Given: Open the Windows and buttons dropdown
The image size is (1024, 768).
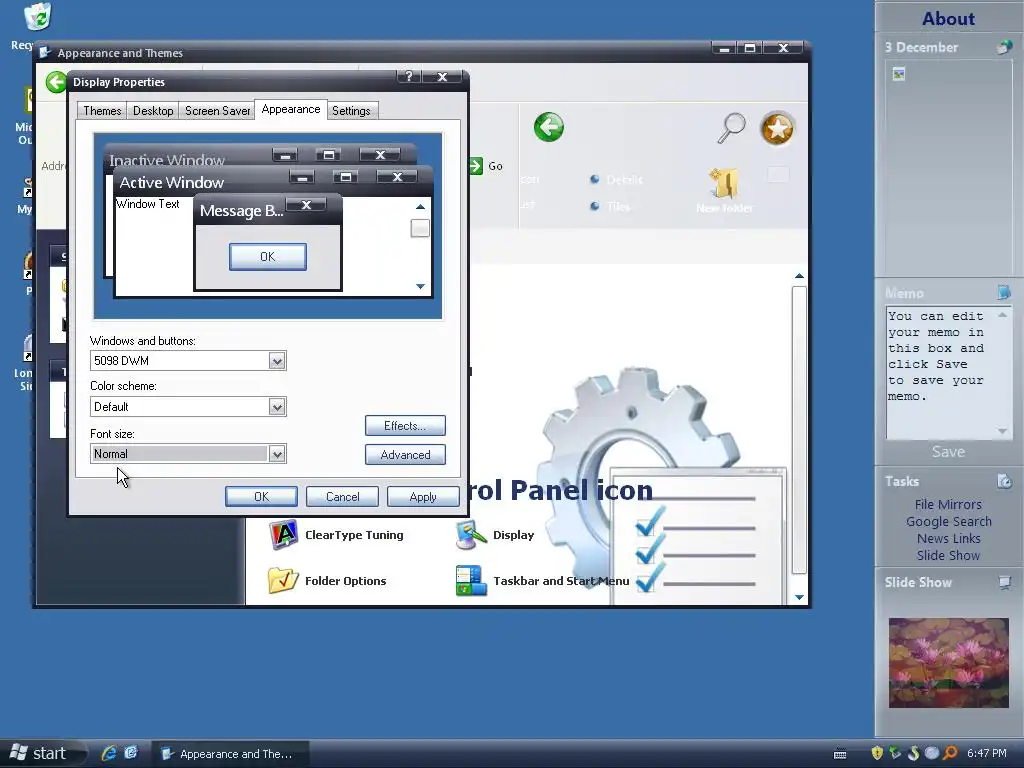Looking at the screenshot, I should tap(277, 361).
